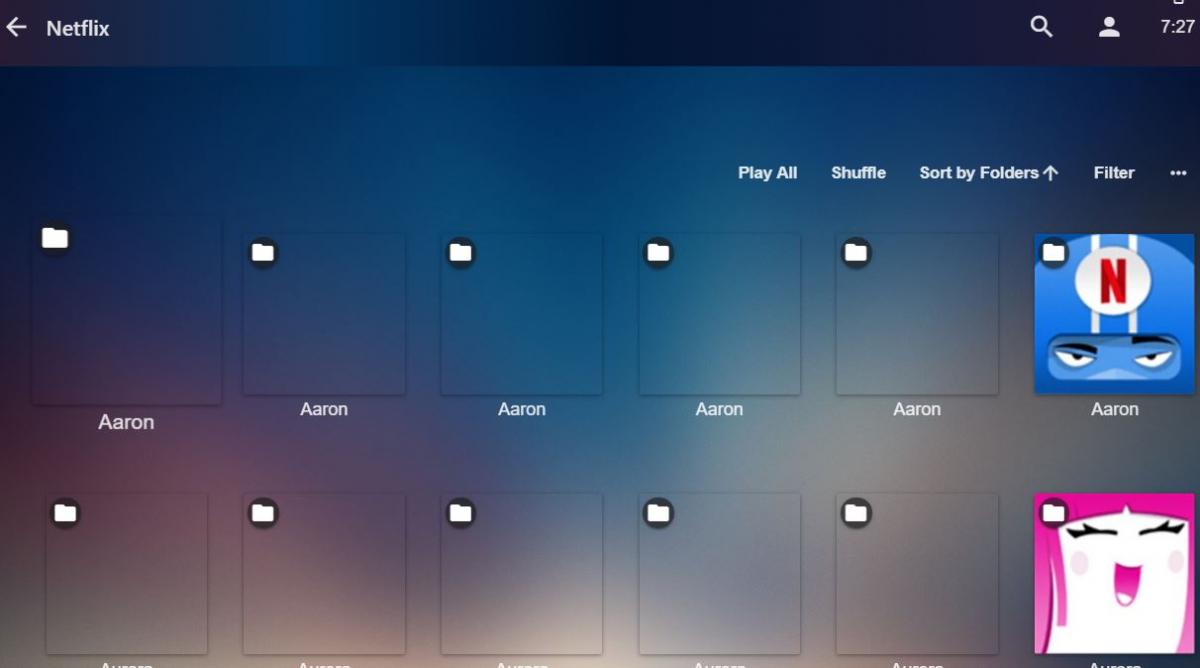Click folder badge on pink-face Aurora thumbnail

click(x=1054, y=513)
